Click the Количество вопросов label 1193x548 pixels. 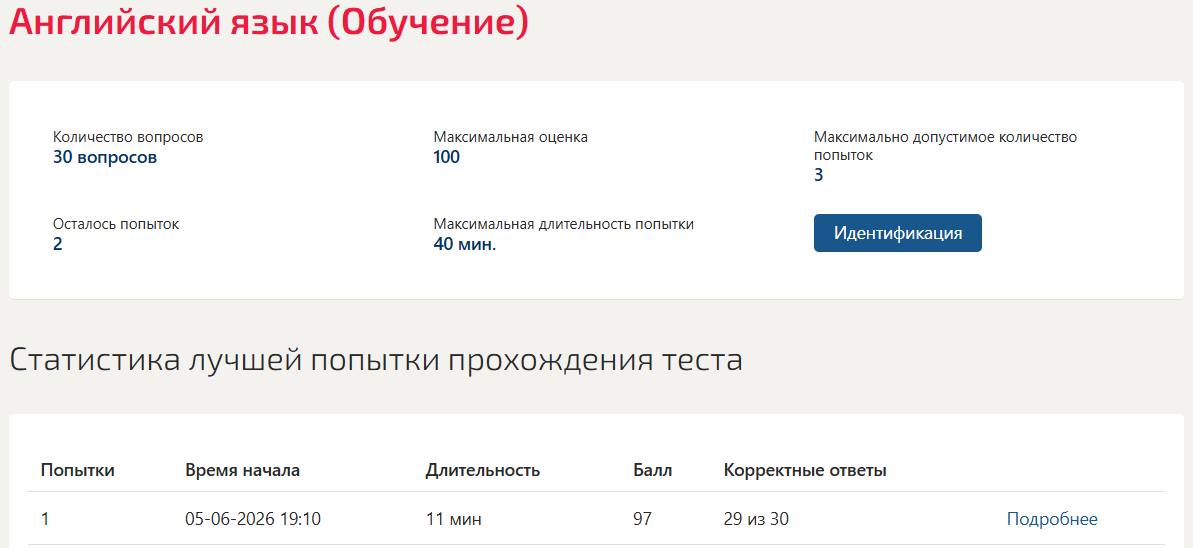129,138
